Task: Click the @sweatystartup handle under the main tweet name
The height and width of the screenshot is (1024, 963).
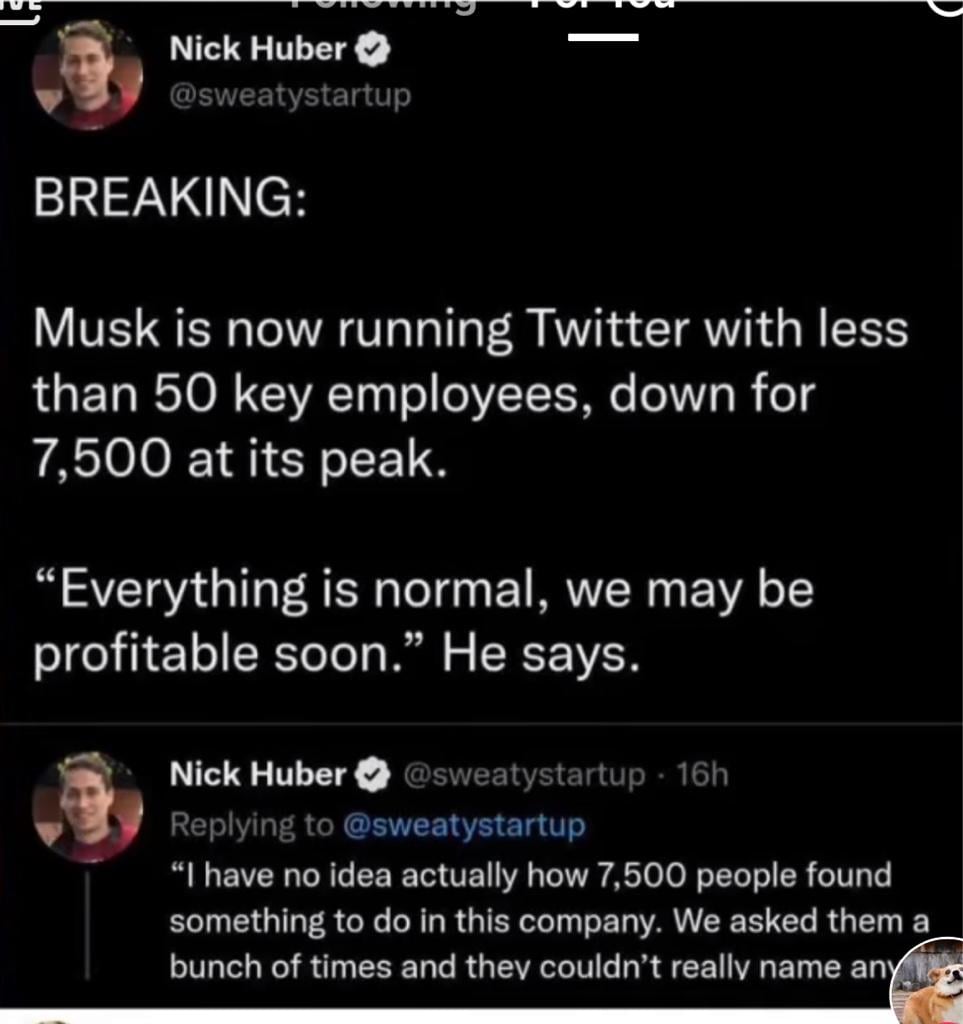Action: (290, 97)
